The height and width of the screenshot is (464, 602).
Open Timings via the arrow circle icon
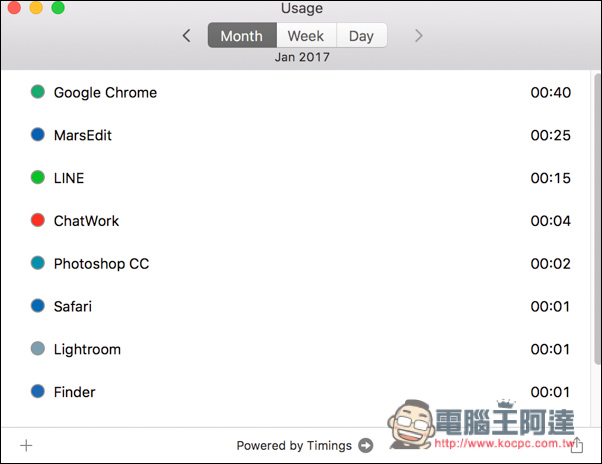(366, 446)
